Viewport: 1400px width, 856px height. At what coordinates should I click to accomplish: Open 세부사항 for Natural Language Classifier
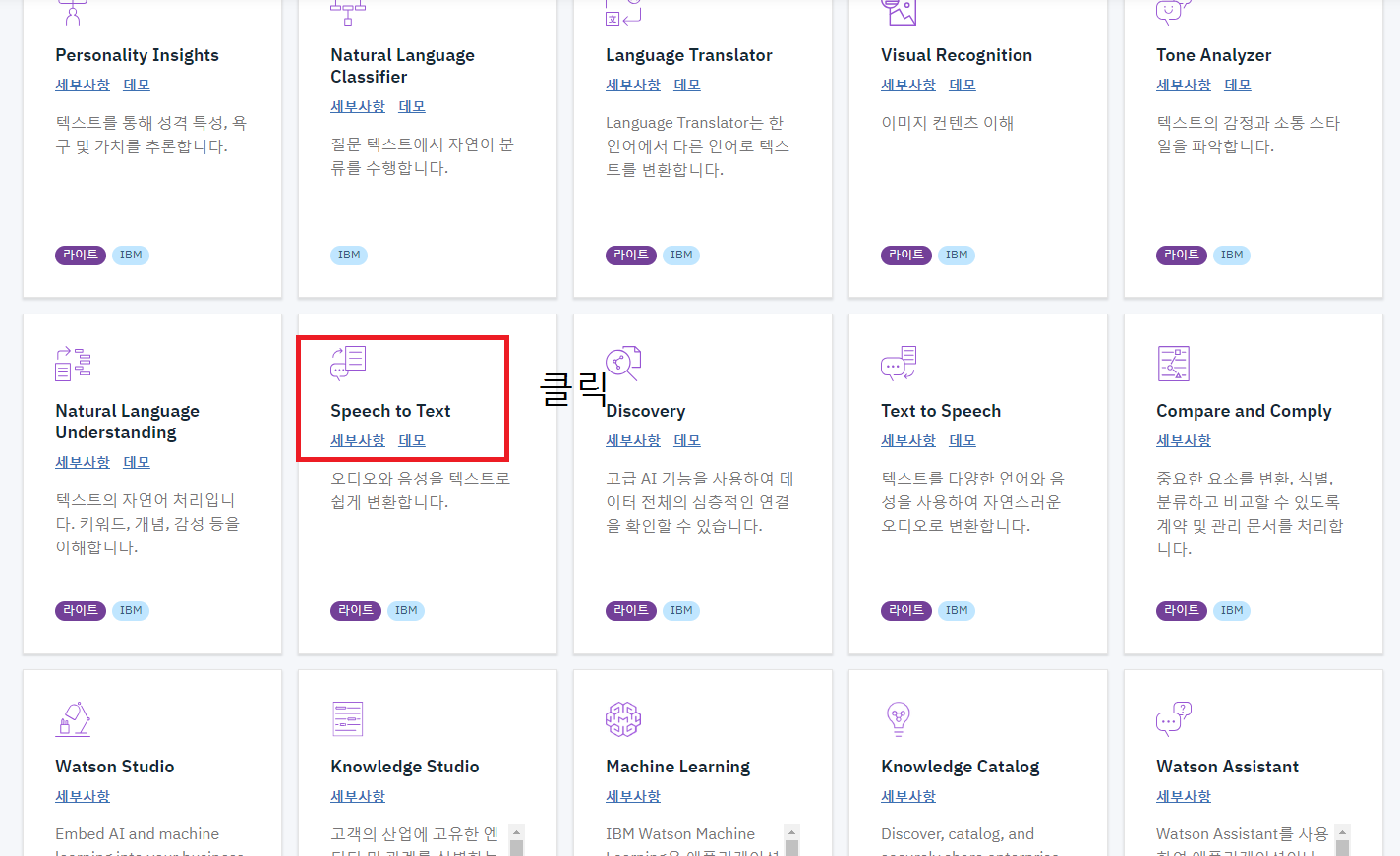click(358, 107)
